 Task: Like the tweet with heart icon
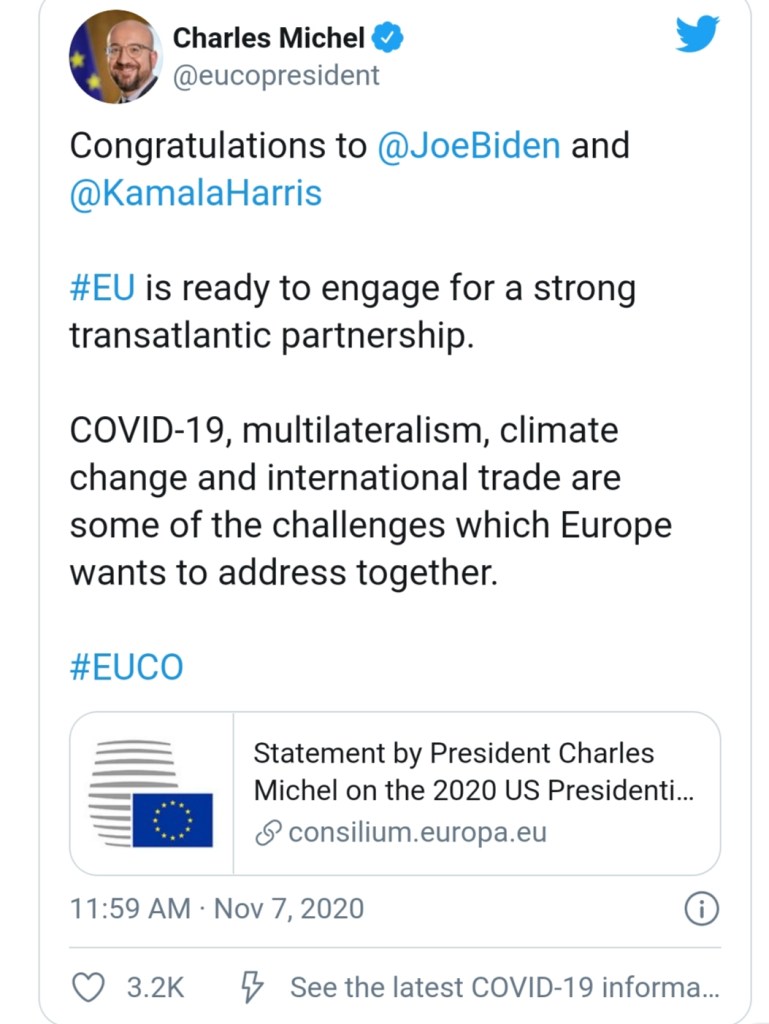pyautogui.click(x=90, y=988)
